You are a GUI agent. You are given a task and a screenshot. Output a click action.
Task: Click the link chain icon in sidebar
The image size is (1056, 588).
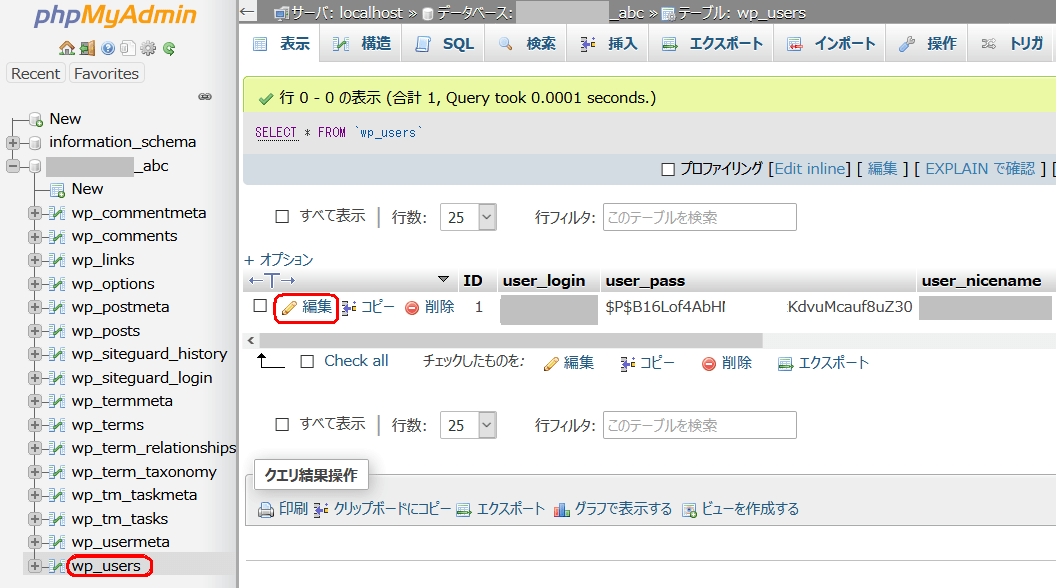coord(205,97)
